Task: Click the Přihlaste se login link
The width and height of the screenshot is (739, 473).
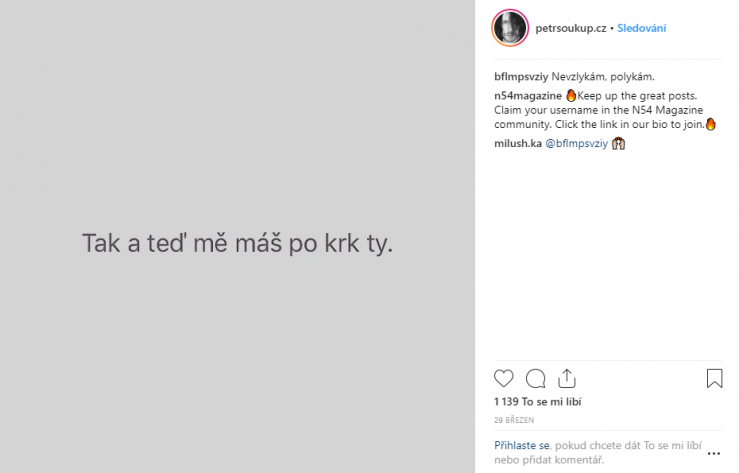Action: tap(522, 445)
